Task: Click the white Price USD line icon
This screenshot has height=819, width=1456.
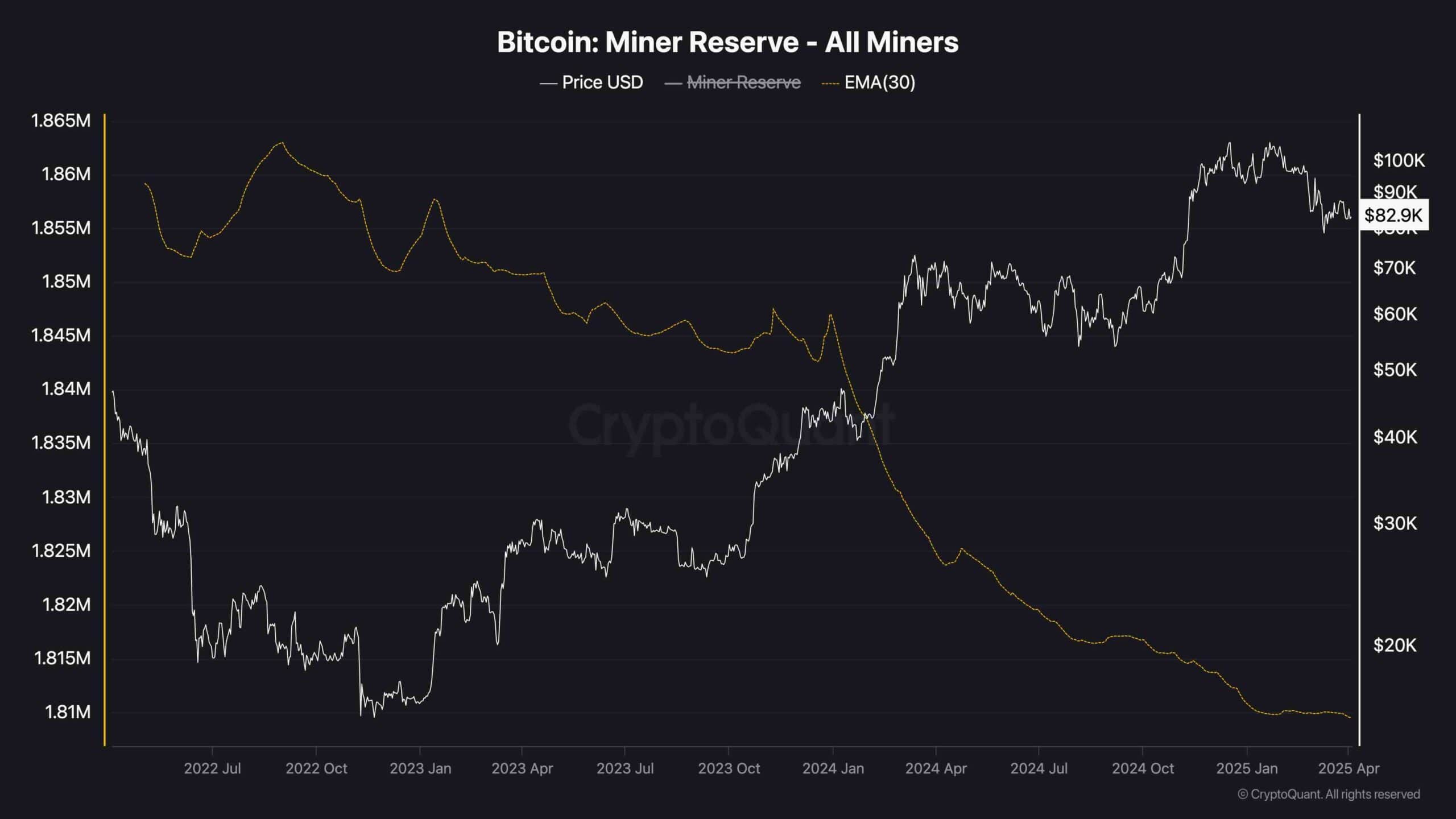Action: point(548,84)
